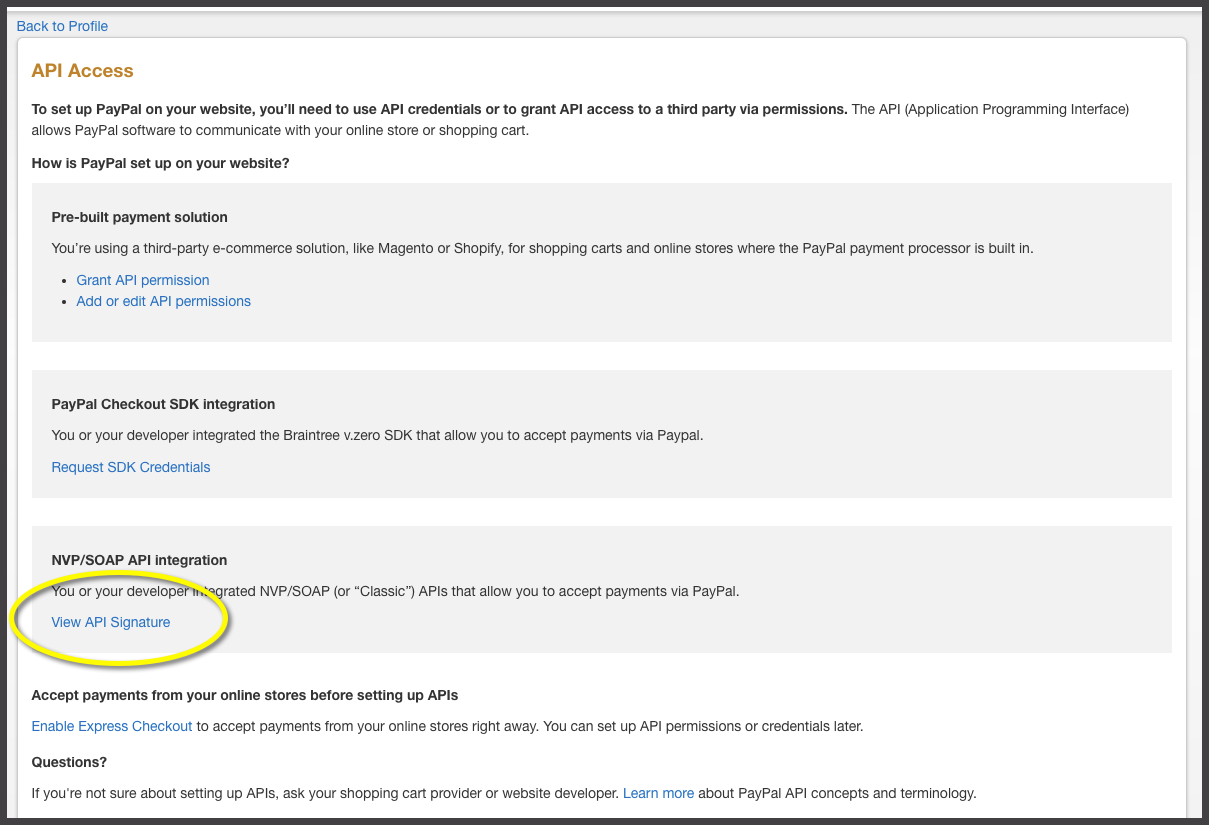Open Add or edit API permissions

(163, 301)
